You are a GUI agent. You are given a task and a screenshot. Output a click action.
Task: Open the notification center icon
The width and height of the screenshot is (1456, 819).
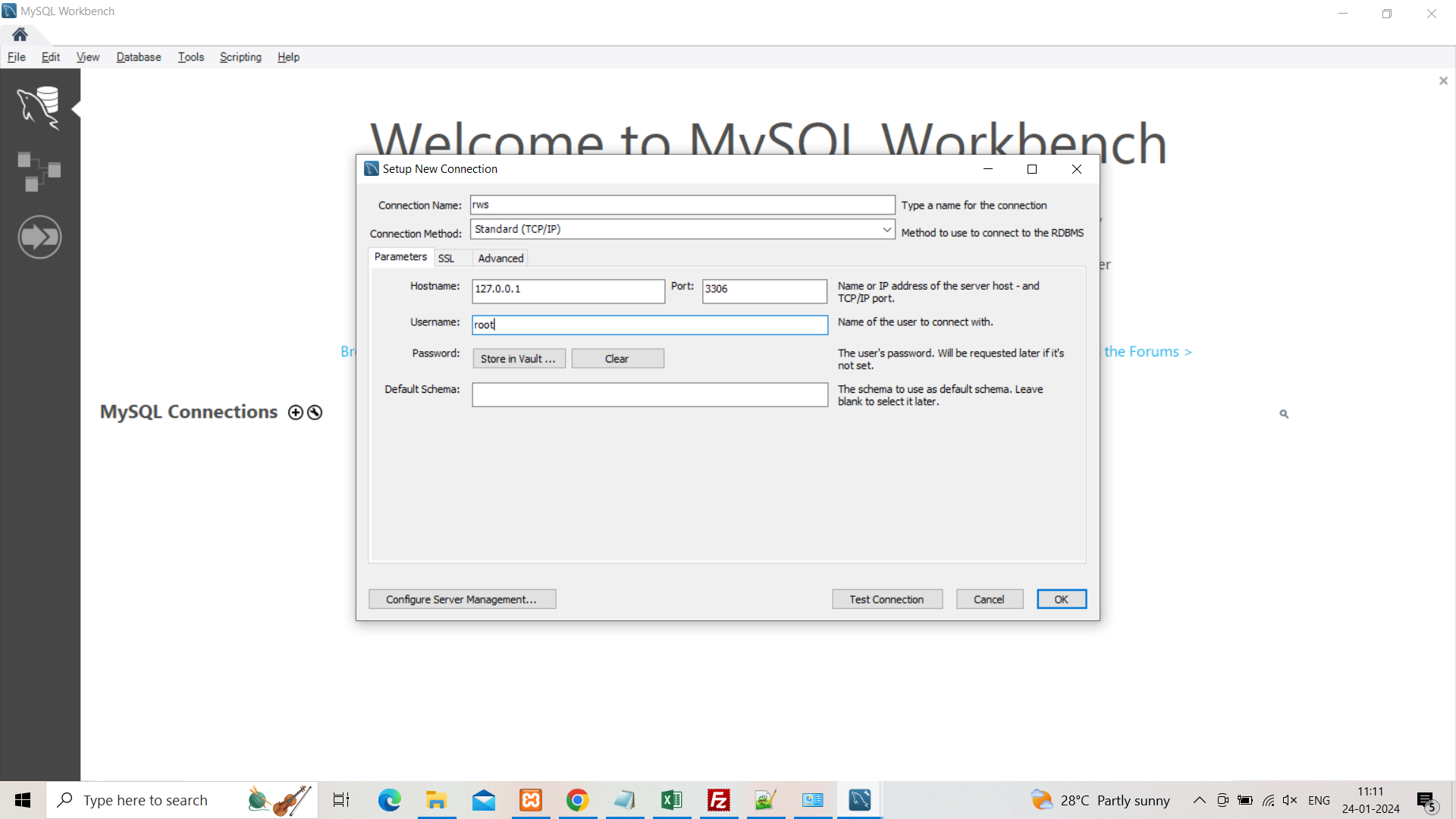[x=1426, y=801]
